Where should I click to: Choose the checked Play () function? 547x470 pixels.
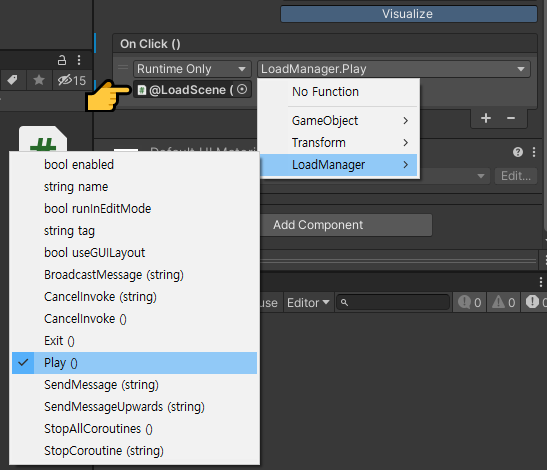point(134,363)
